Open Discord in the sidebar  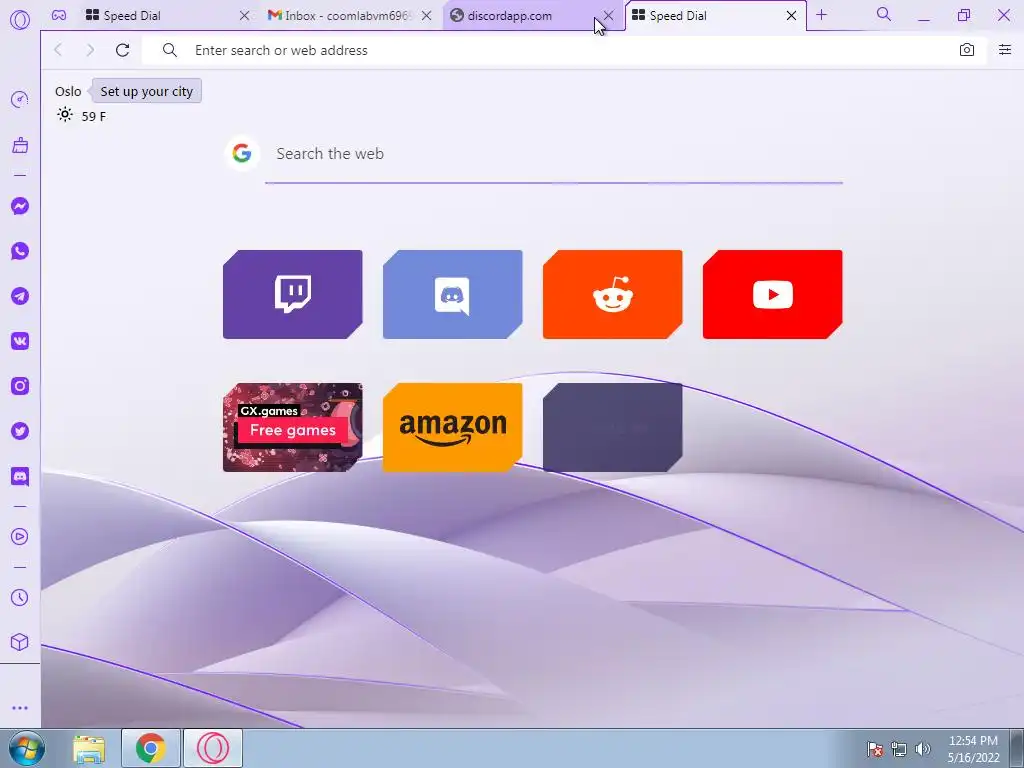[20, 476]
